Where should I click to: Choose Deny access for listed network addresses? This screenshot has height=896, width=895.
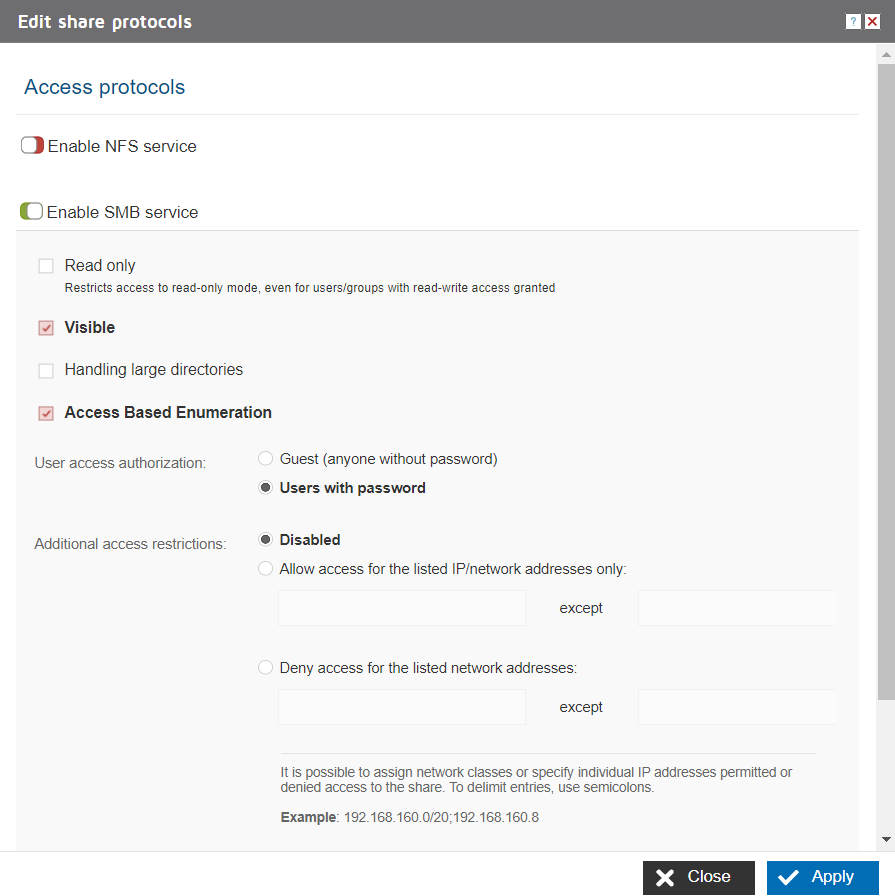pos(265,667)
